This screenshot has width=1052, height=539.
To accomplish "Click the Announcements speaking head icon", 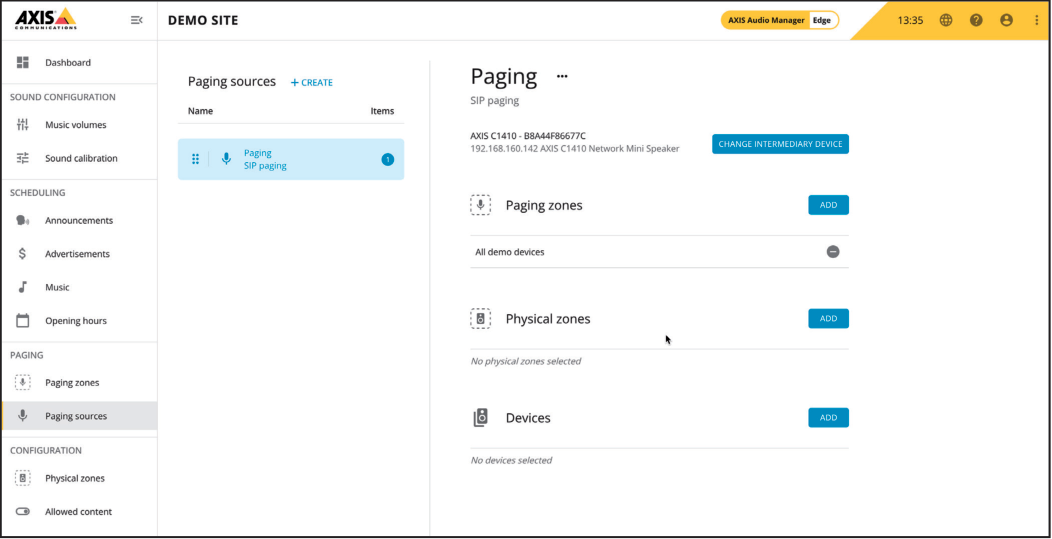I will pos(23,220).
